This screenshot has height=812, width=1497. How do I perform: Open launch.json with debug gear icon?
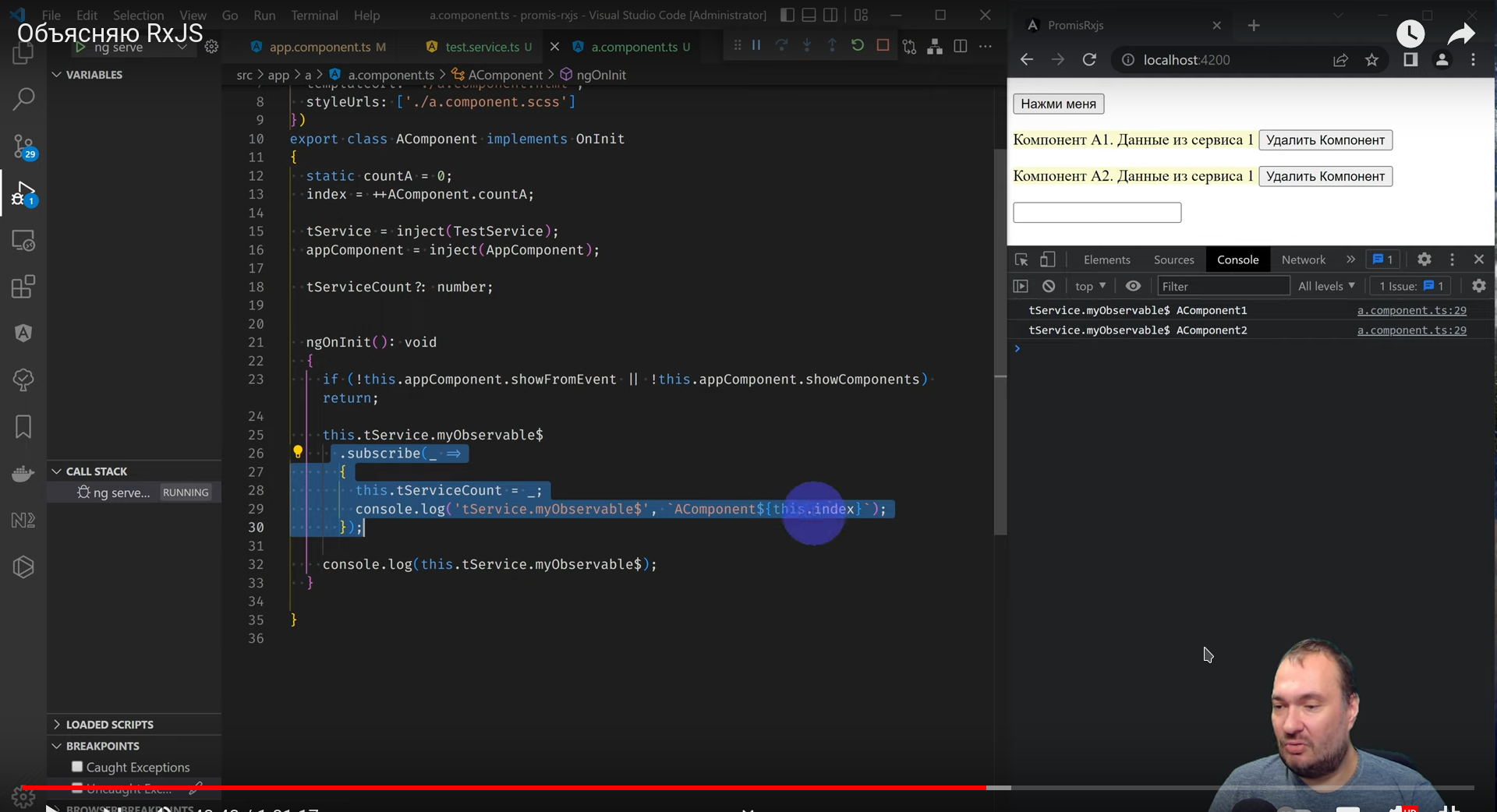point(211,47)
